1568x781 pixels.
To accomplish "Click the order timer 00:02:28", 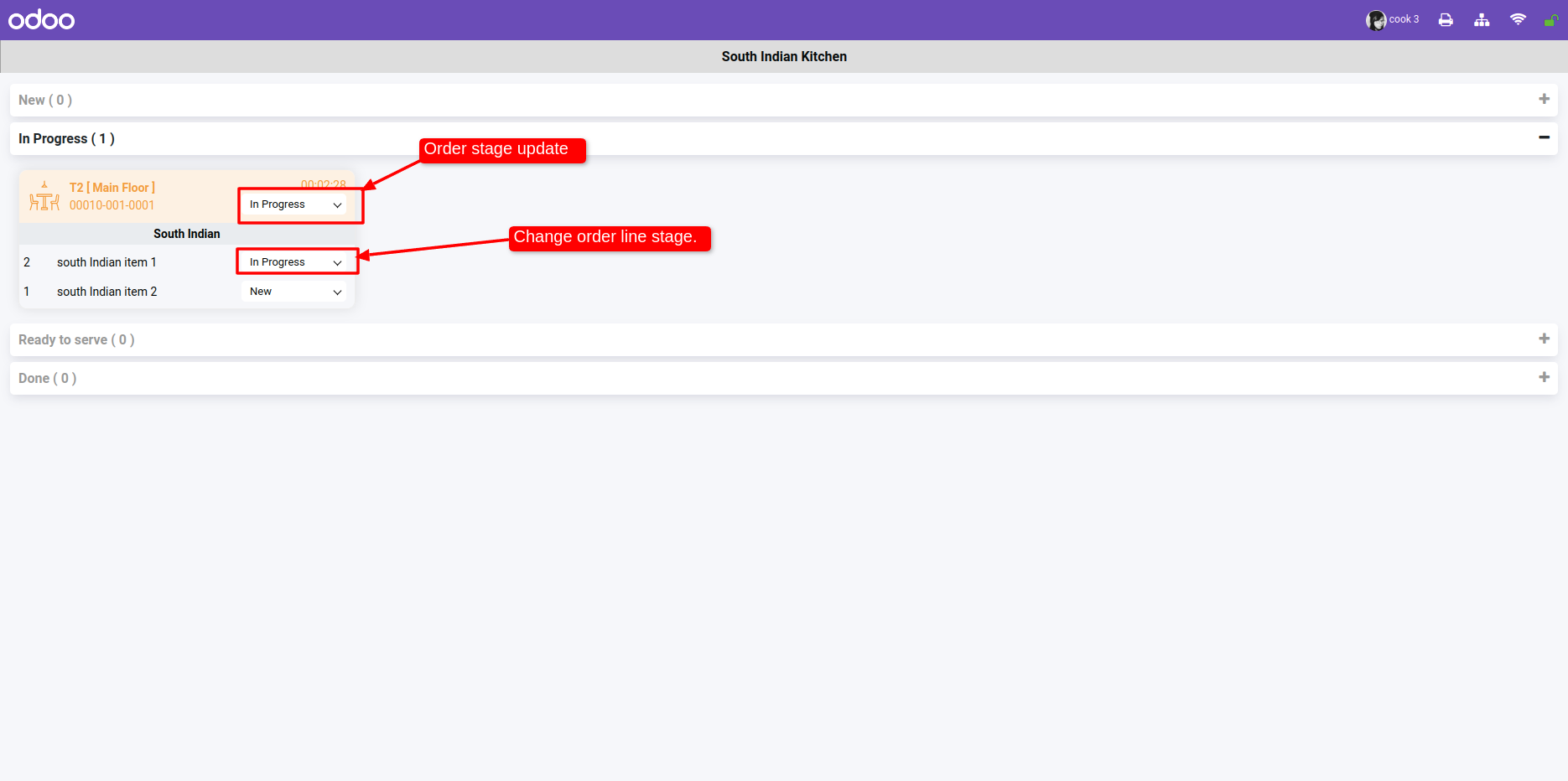I will (324, 184).
